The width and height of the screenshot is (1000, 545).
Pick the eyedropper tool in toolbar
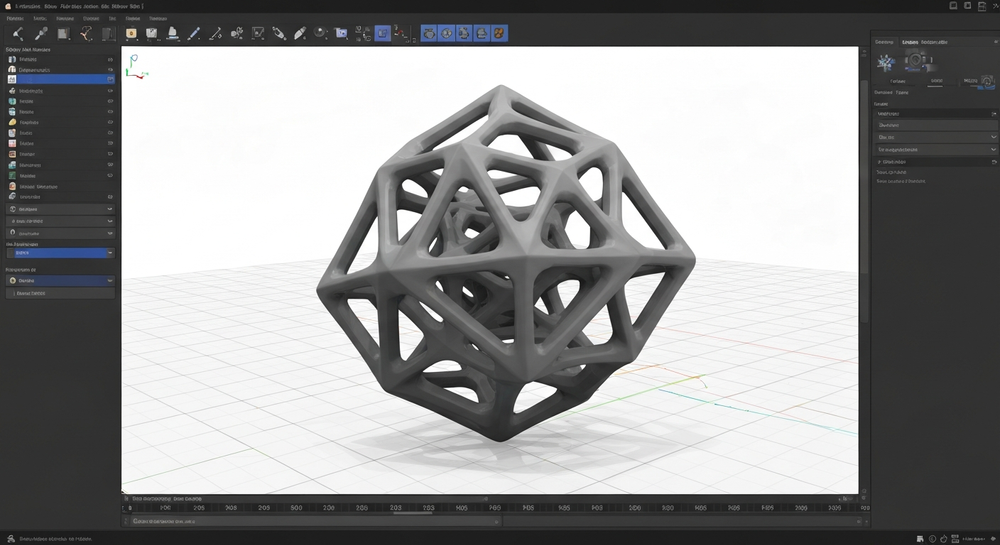[x=41, y=34]
